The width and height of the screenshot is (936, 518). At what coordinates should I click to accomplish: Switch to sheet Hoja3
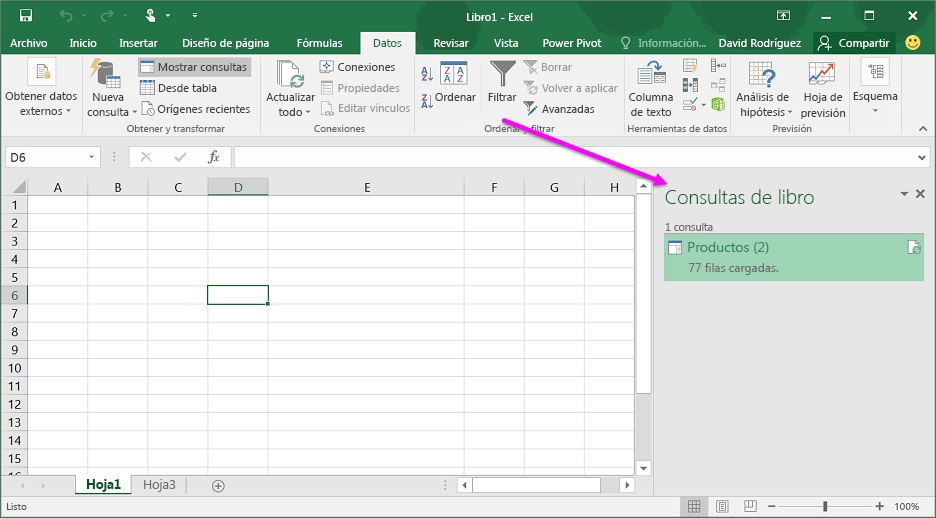click(159, 485)
